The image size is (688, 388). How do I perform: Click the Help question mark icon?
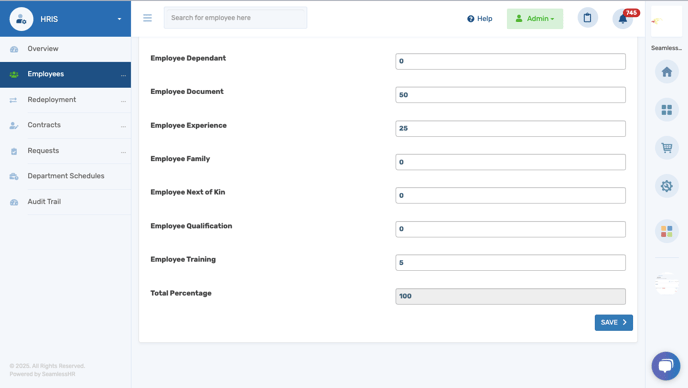point(470,19)
